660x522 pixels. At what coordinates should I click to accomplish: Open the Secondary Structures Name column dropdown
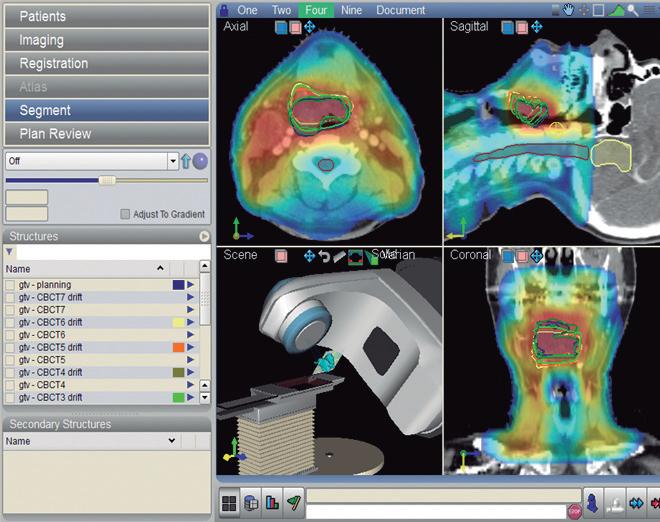coord(172,441)
